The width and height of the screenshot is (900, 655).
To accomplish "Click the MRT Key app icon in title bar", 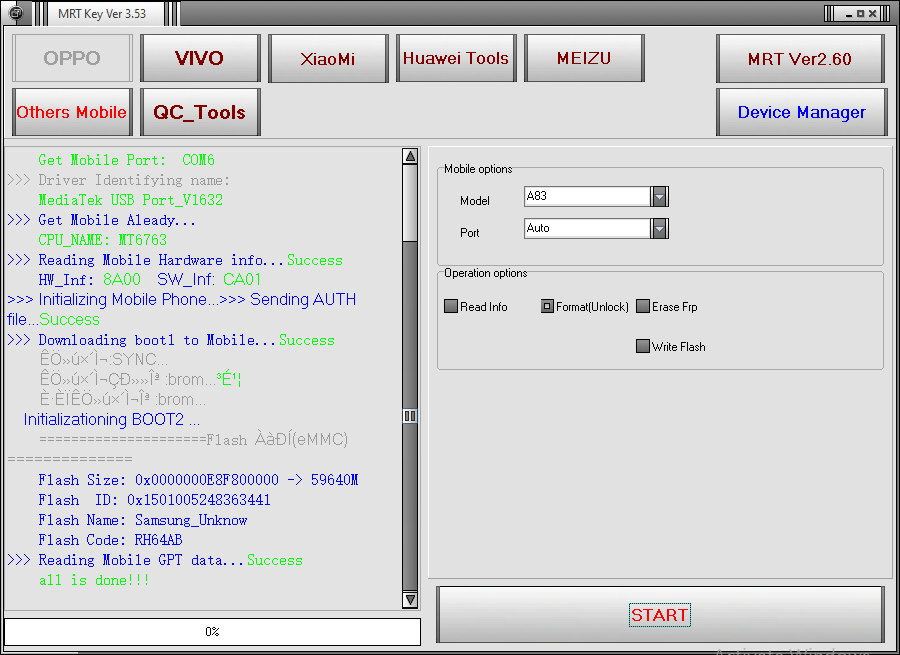I will pos(16,13).
